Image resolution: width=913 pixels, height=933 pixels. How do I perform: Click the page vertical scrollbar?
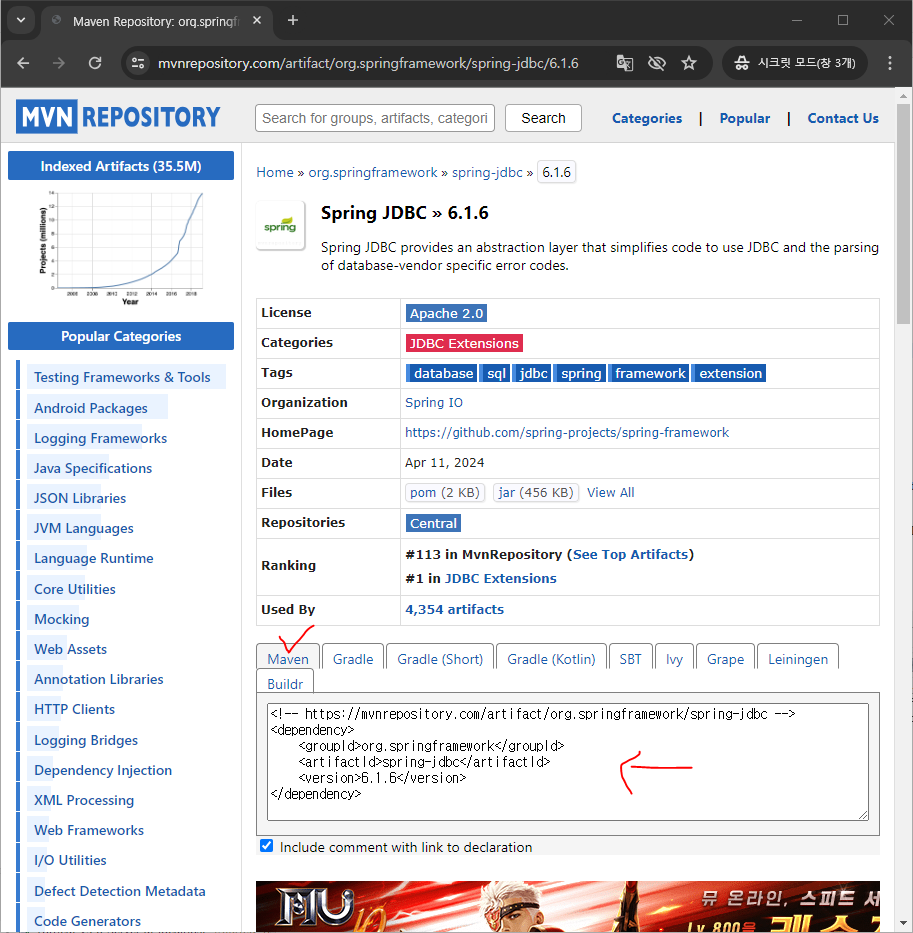click(903, 214)
